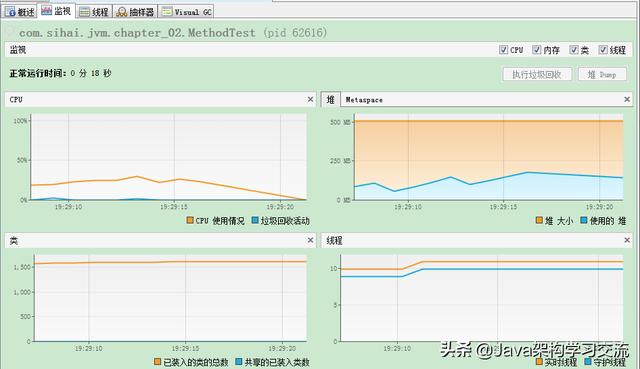Viewport: 640px width, 369px height.
Task: Select the Metaspace sub-tab
Action: [x=364, y=100]
